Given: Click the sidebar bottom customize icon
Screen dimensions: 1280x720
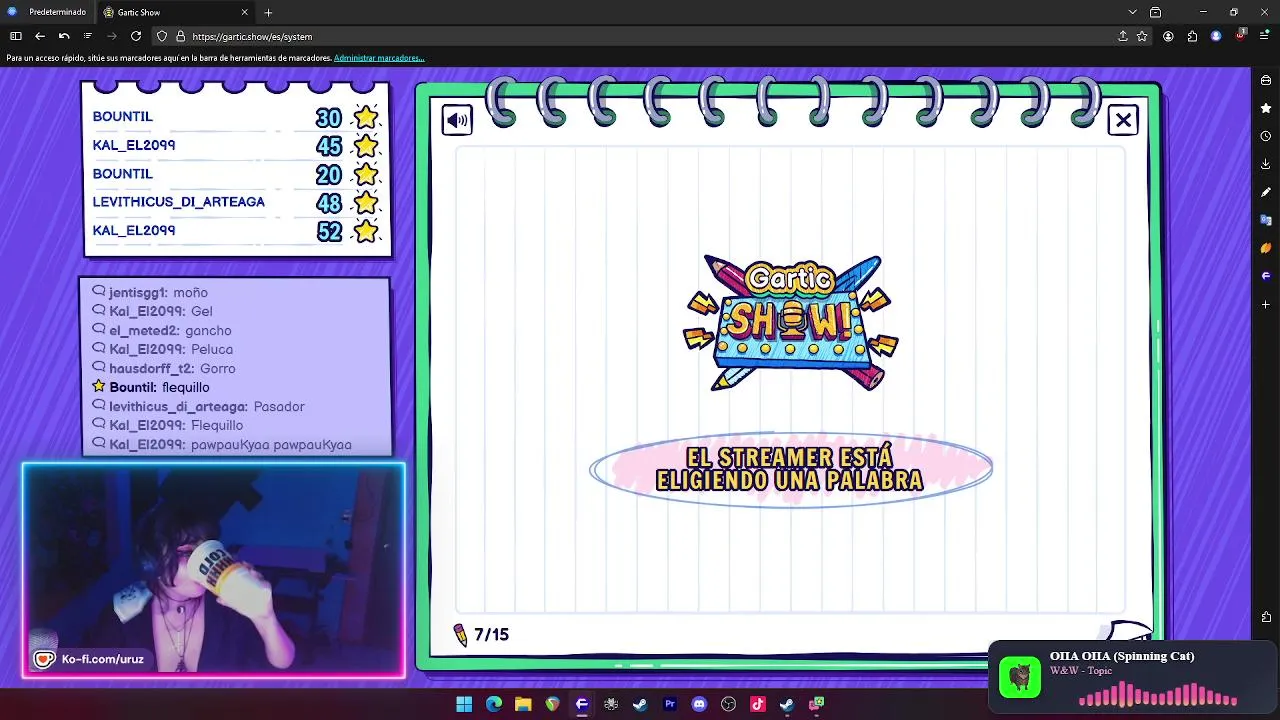Looking at the screenshot, I should (x=1266, y=617).
